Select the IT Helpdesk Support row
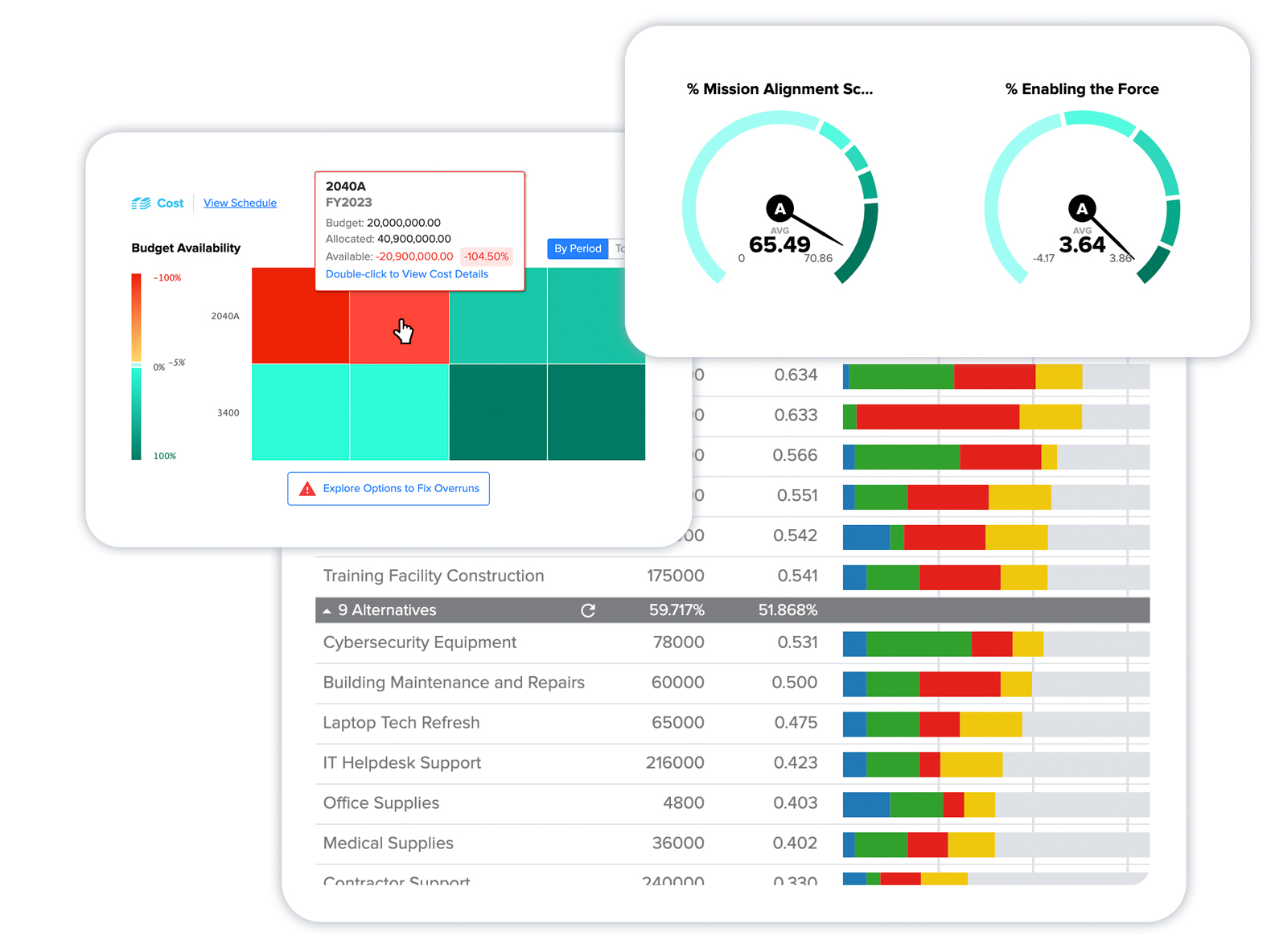The width and height of the screenshot is (1271, 952). pyautogui.click(x=401, y=763)
